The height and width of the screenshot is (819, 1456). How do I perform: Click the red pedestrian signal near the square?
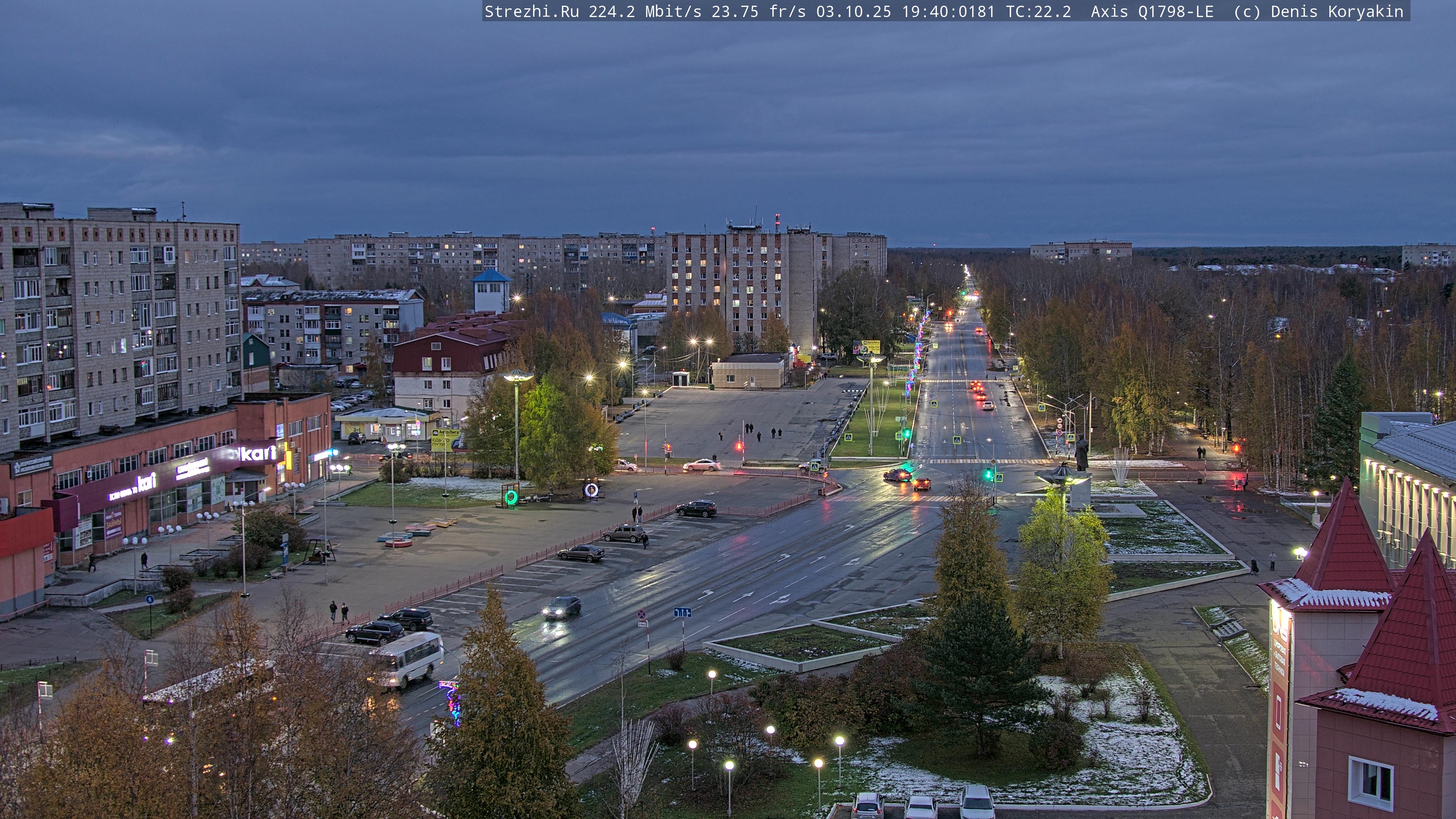pos(739,447)
